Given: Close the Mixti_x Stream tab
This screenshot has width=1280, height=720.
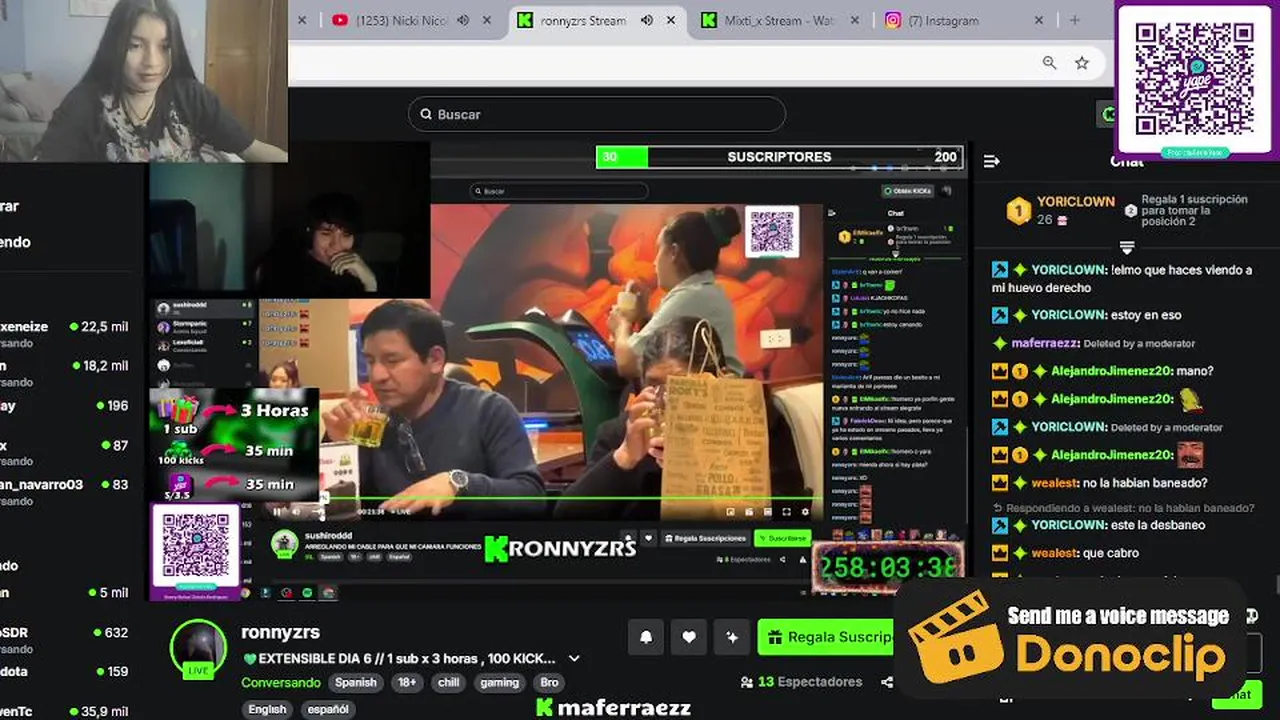Looking at the screenshot, I should [x=853, y=20].
